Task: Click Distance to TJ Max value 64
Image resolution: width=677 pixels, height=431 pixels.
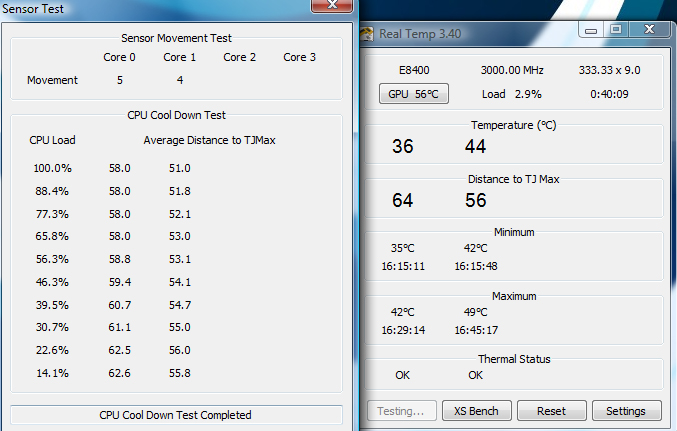Action: (x=402, y=200)
